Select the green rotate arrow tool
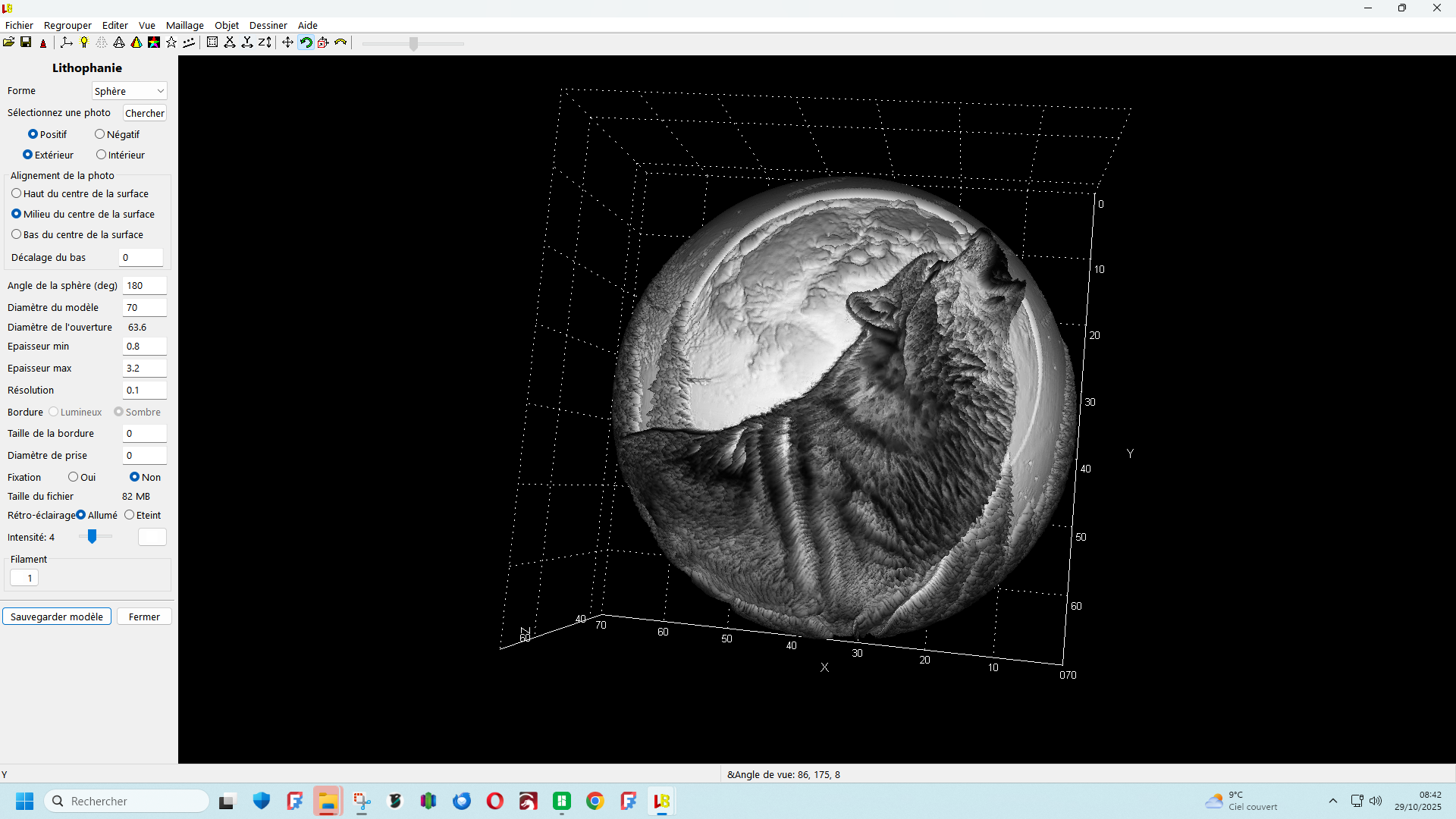Viewport: 1456px width, 819px height. (x=306, y=42)
